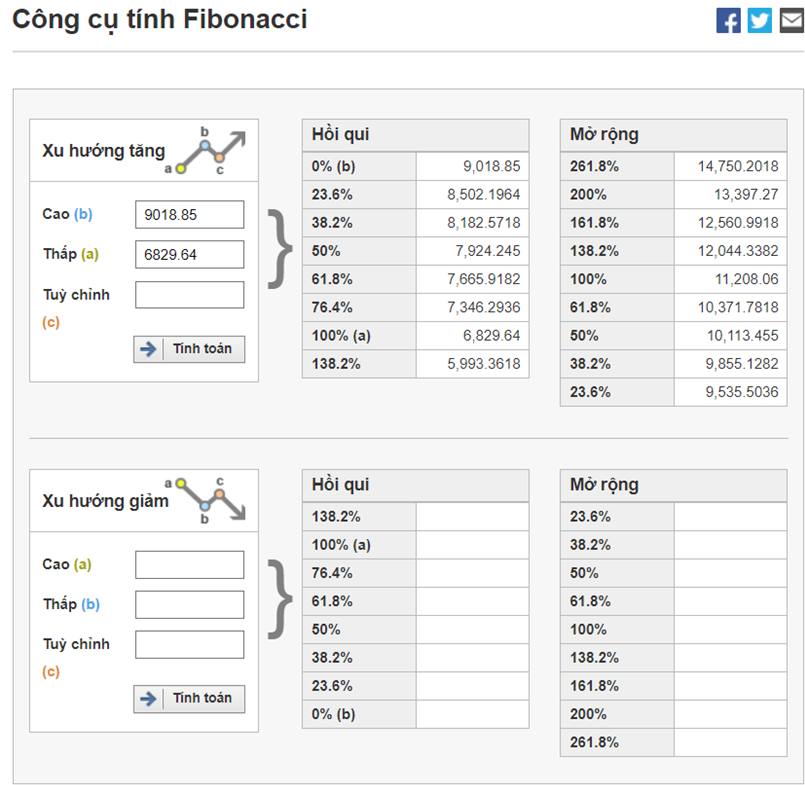Click the uptrend Thấp (a) input field
The image size is (805, 785).
coord(189,254)
